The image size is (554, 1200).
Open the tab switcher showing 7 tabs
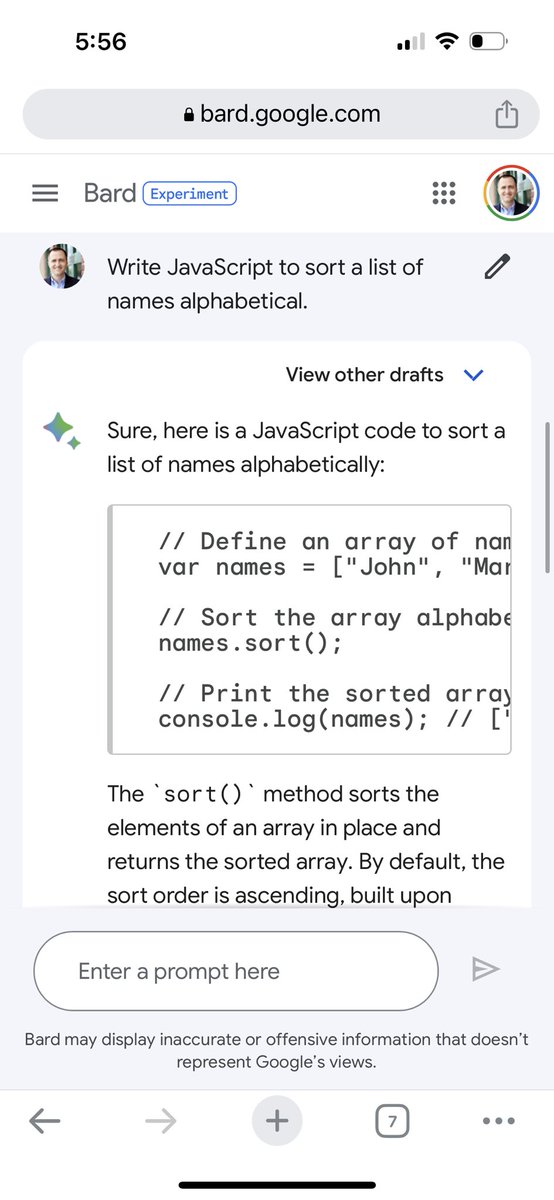[x=393, y=1122]
